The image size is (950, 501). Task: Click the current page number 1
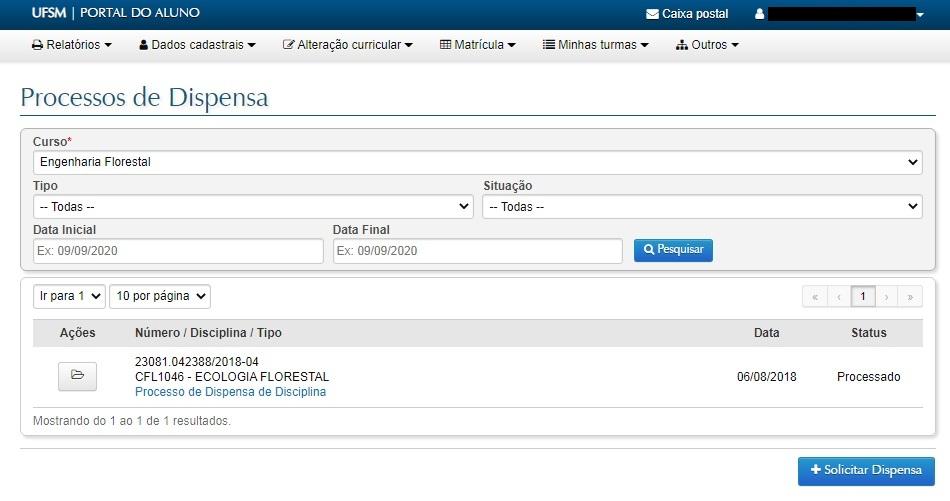point(863,297)
